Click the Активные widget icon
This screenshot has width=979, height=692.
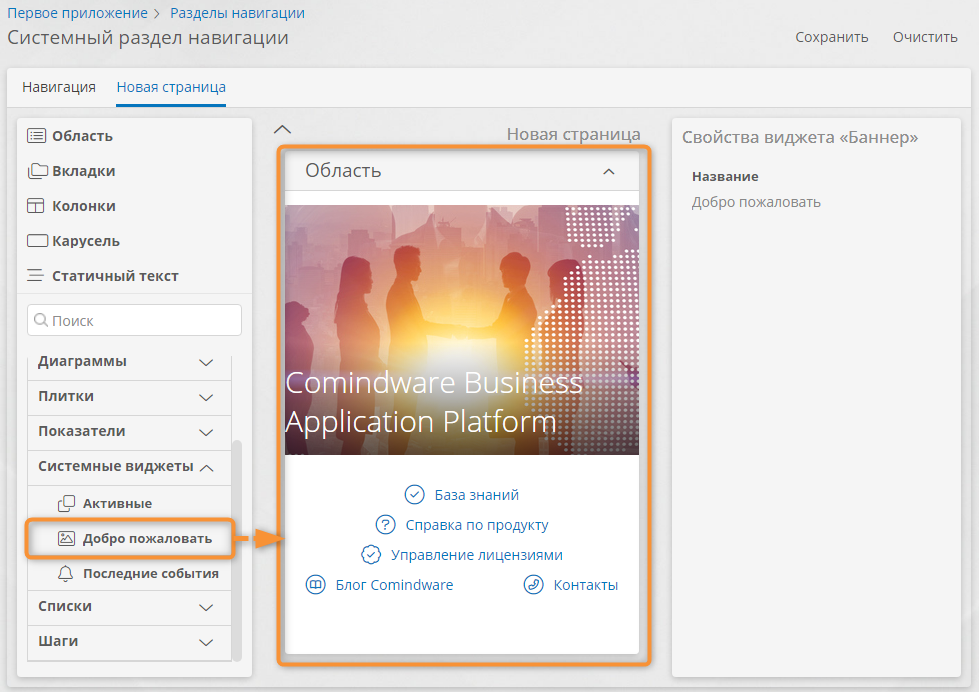(67, 503)
